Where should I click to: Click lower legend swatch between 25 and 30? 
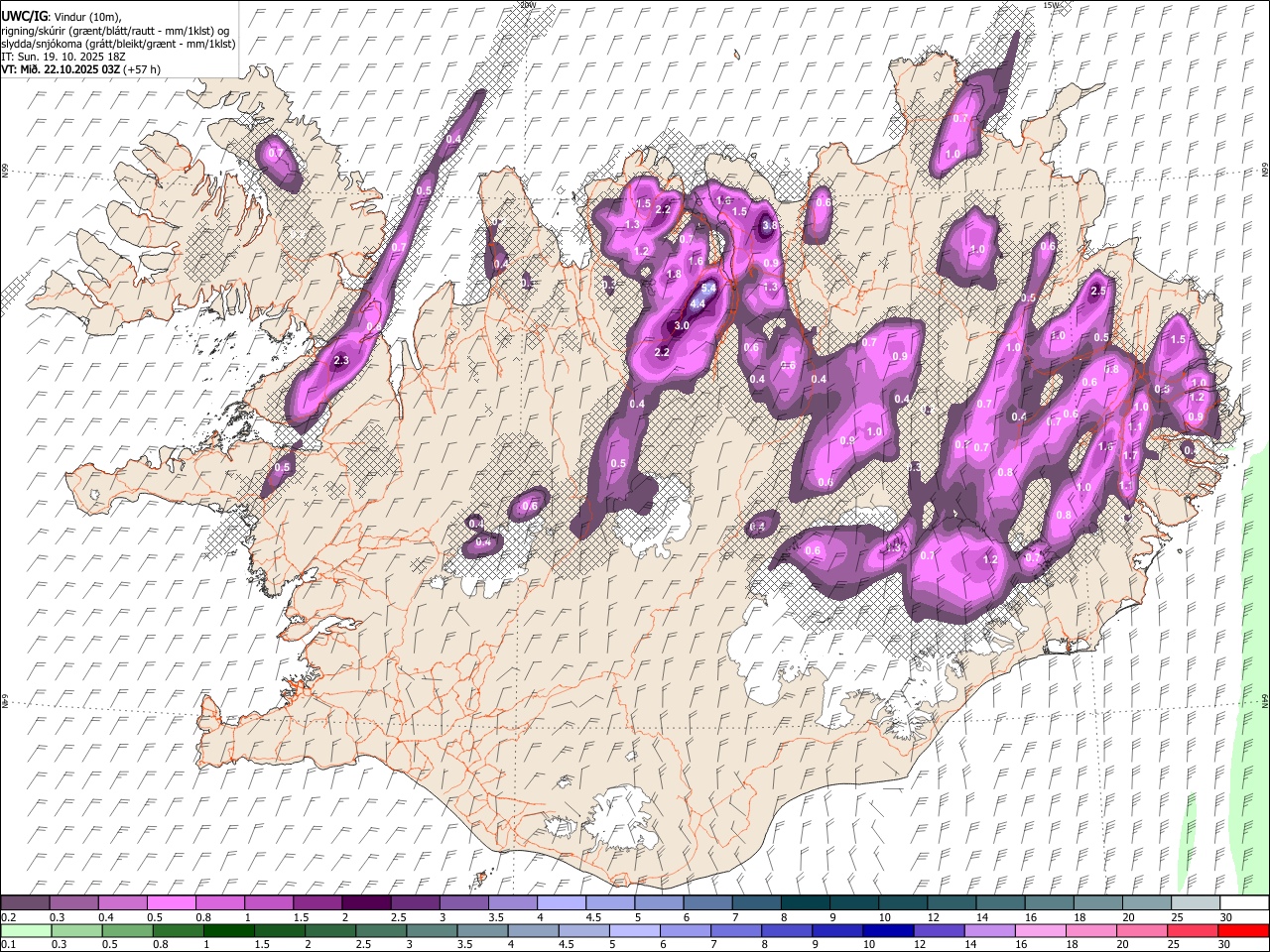click(1195, 930)
